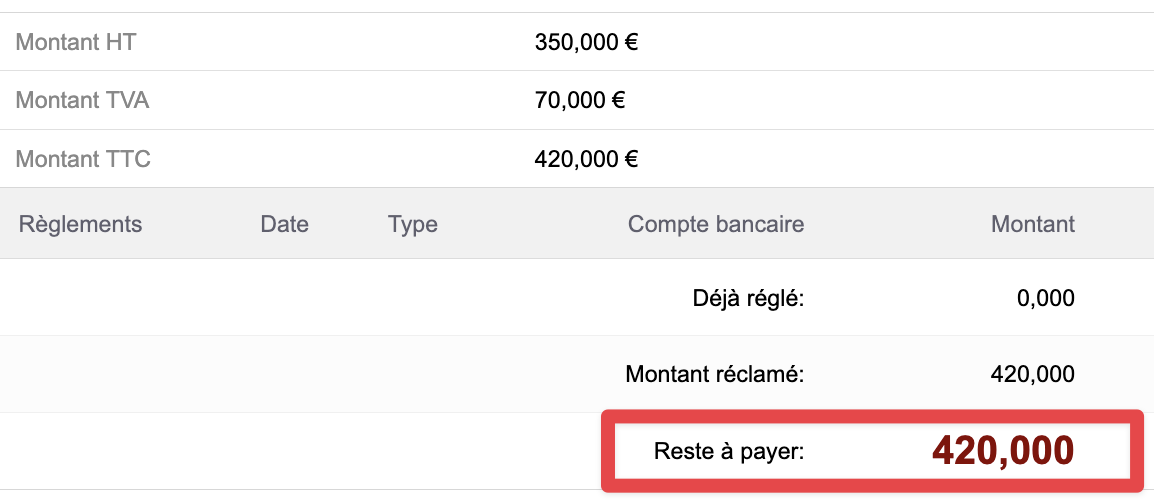This screenshot has width=1156, height=500.
Task: Click the Montant réclamé label
Action: [715, 375]
